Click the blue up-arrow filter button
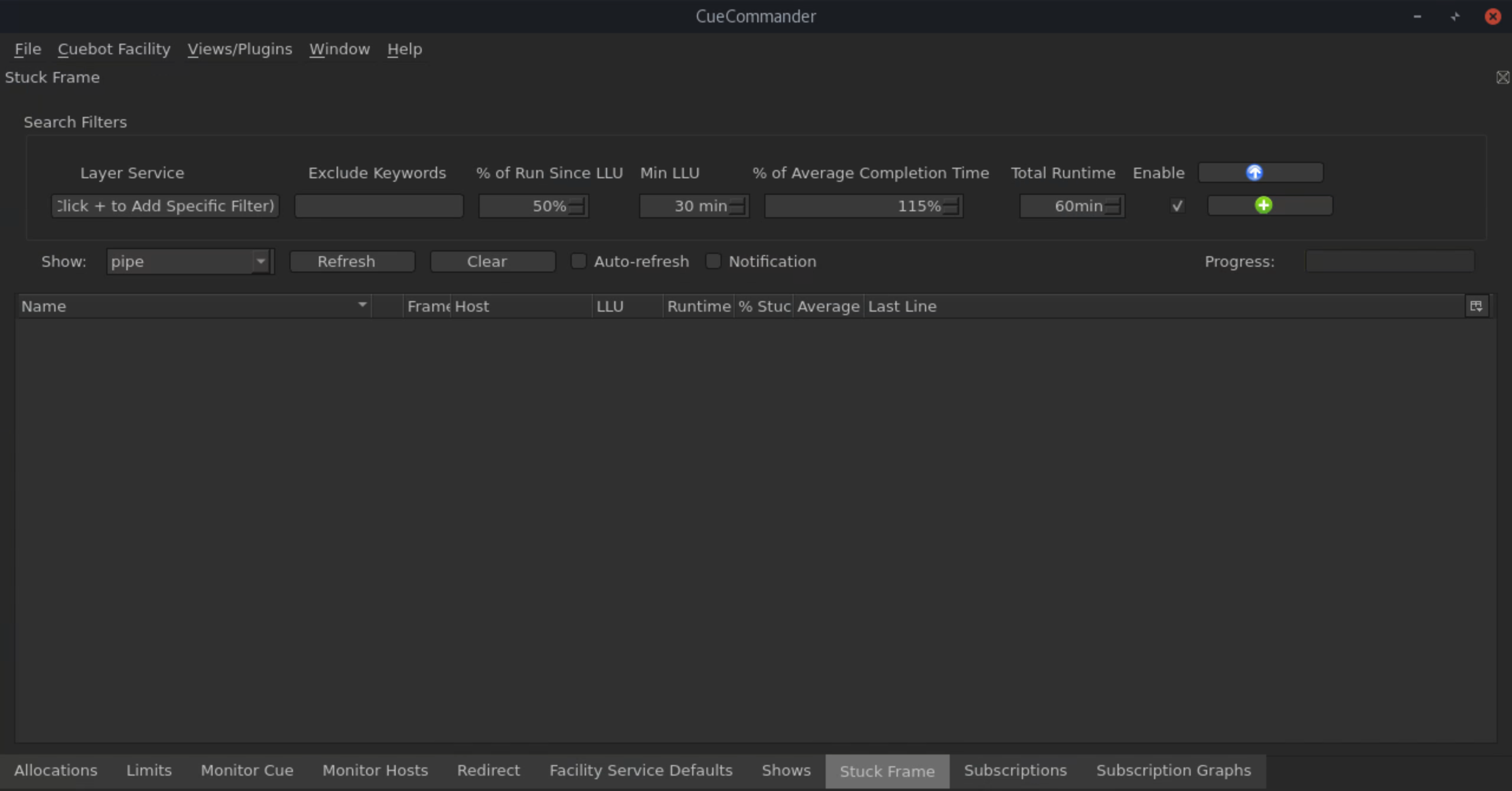The width and height of the screenshot is (1512, 791). tap(1260, 172)
